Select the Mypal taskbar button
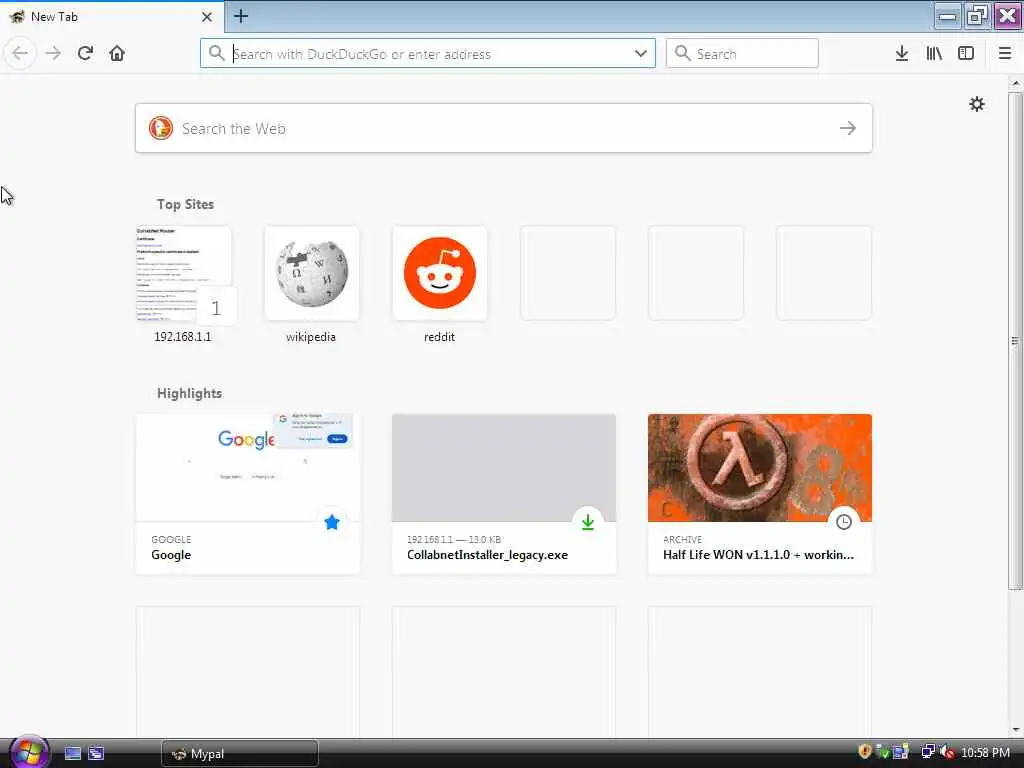The height and width of the screenshot is (768, 1024). click(240, 754)
